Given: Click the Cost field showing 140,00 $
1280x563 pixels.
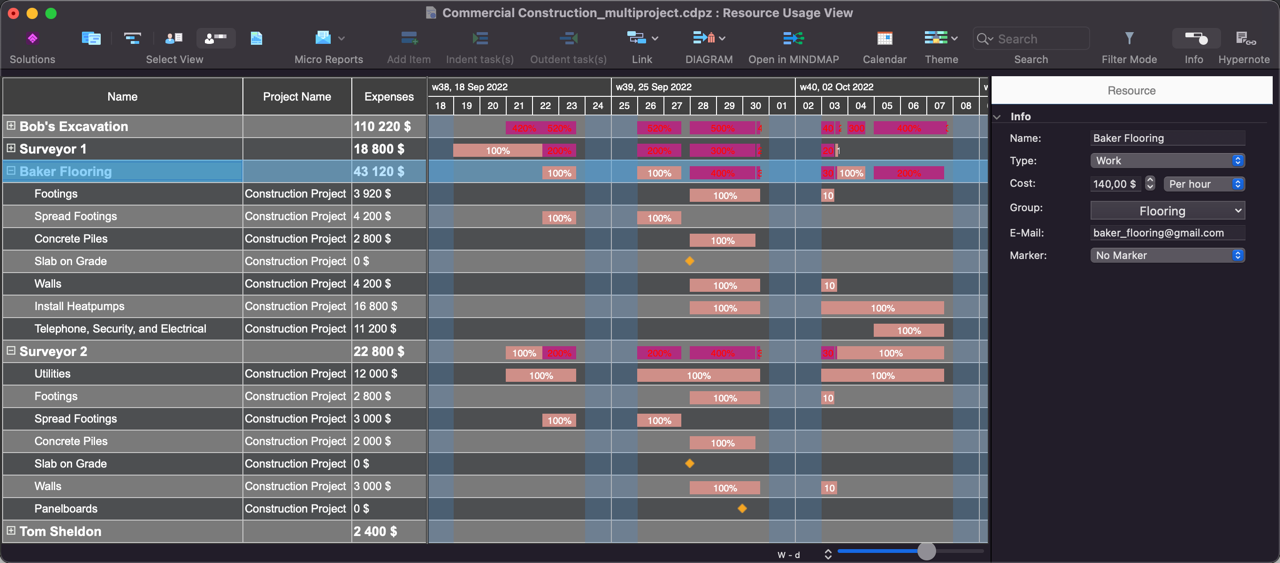Looking at the screenshot, I should [x=1115, y=184].
